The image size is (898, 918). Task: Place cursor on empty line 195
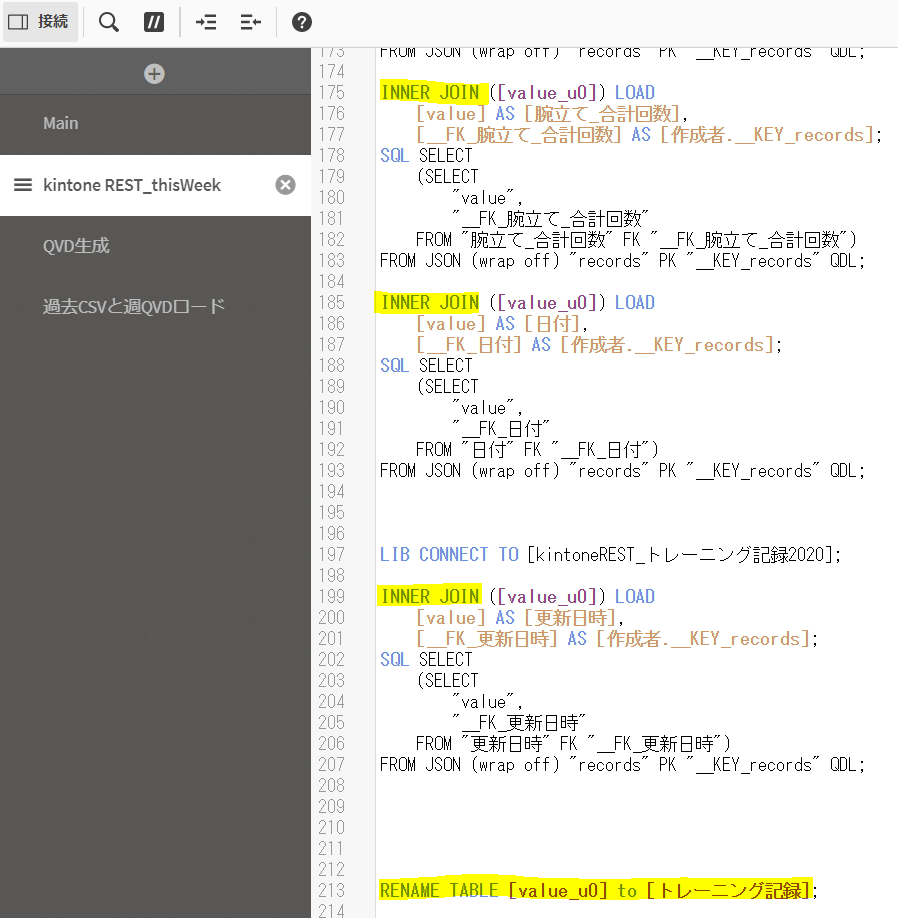636,513
